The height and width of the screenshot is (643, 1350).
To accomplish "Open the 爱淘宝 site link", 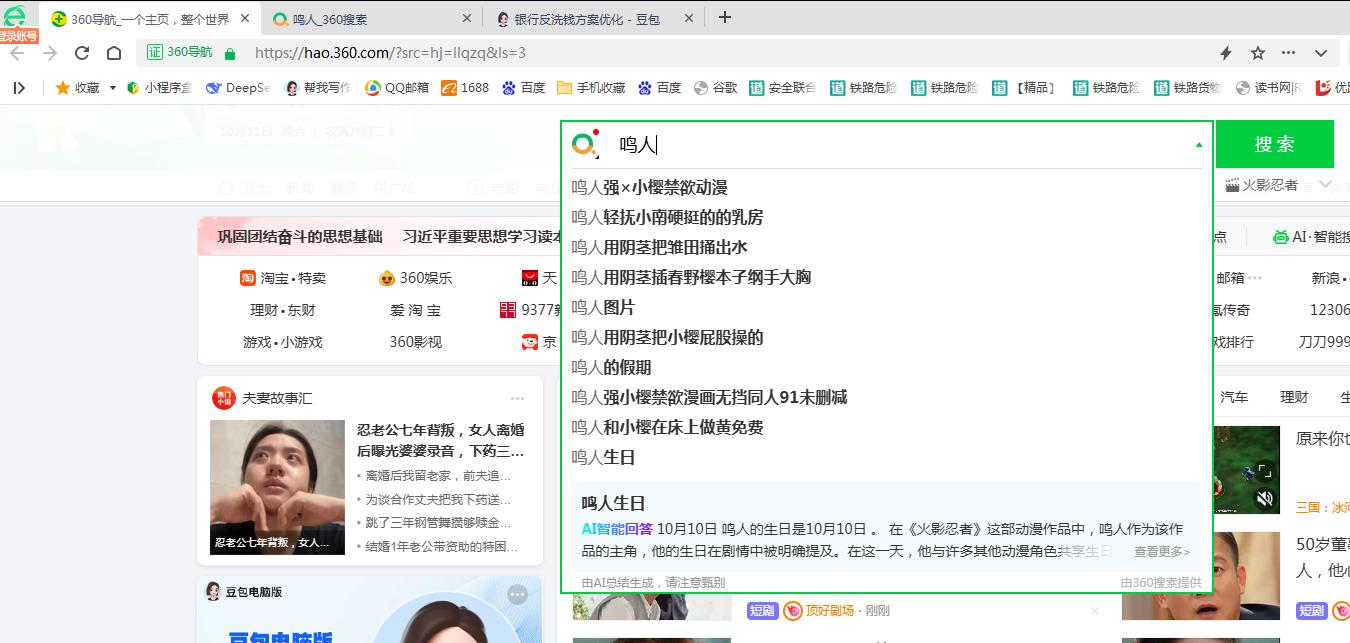I will (x=415, y=310).
